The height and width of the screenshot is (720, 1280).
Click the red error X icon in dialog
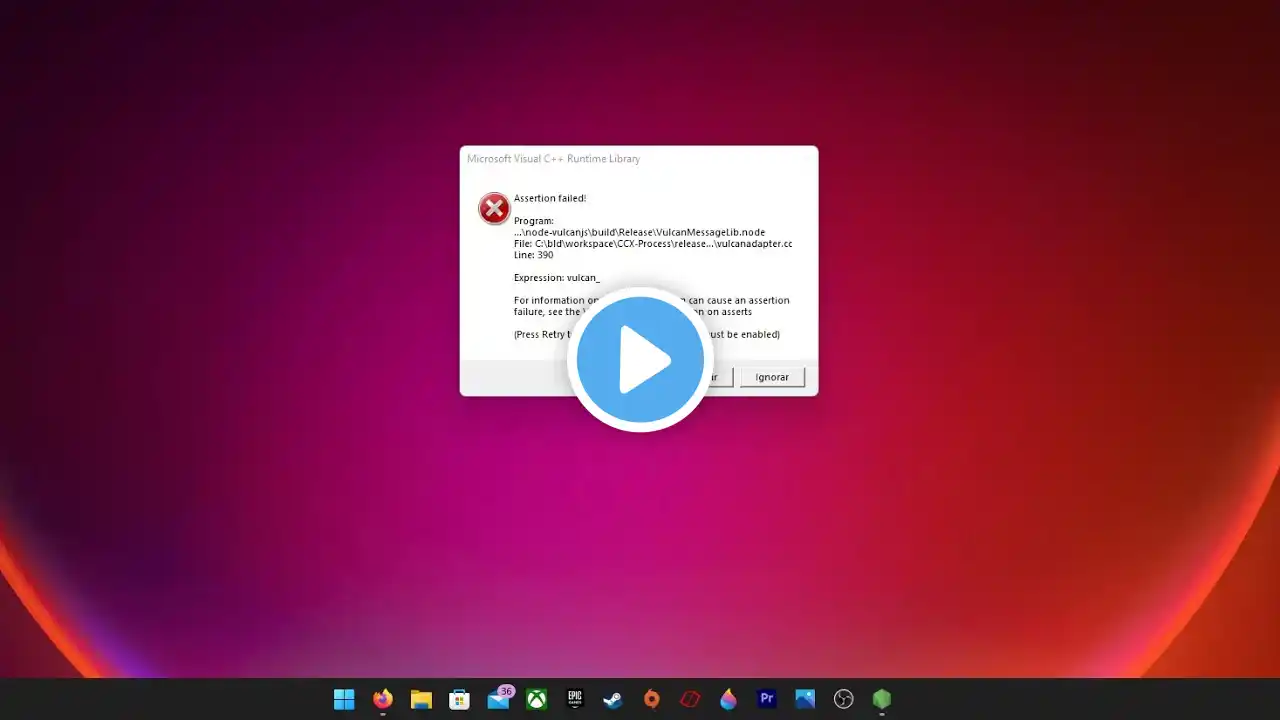click(494, 208)
